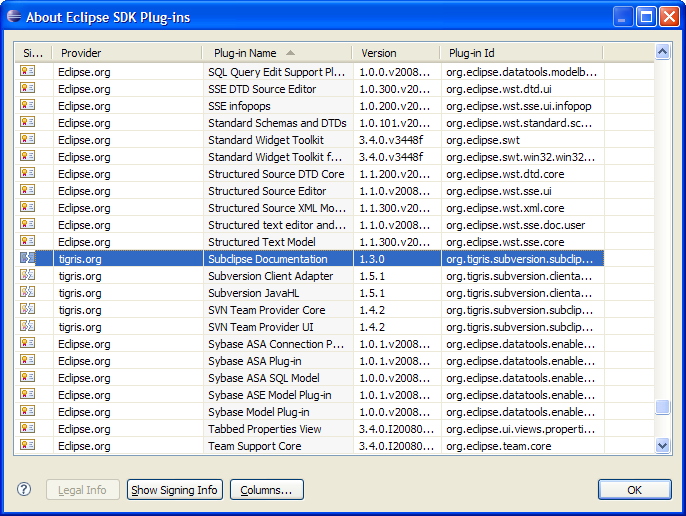
Task: Click signed icon for Structured Source XML Model row
Action: pyautogui.click(x=28, y=207)
